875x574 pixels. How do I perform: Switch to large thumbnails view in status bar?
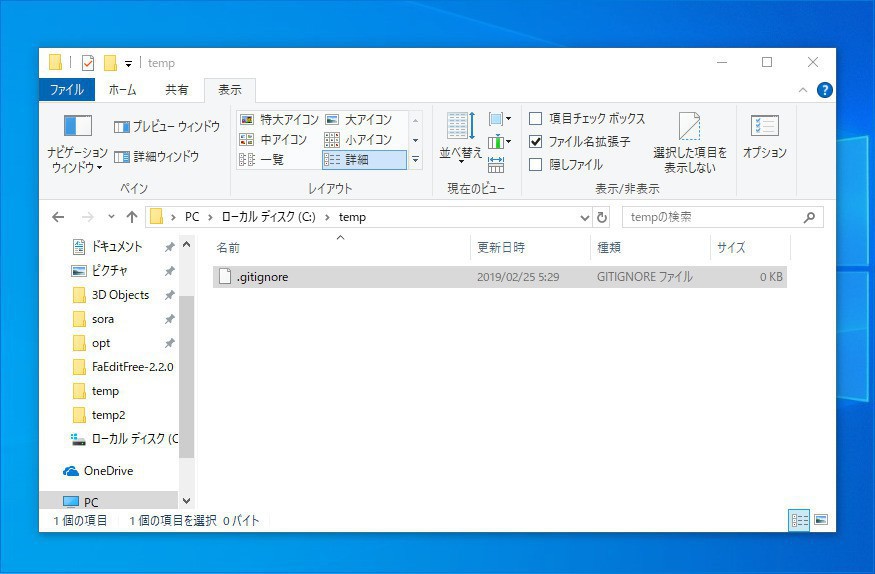coord(821,520)
